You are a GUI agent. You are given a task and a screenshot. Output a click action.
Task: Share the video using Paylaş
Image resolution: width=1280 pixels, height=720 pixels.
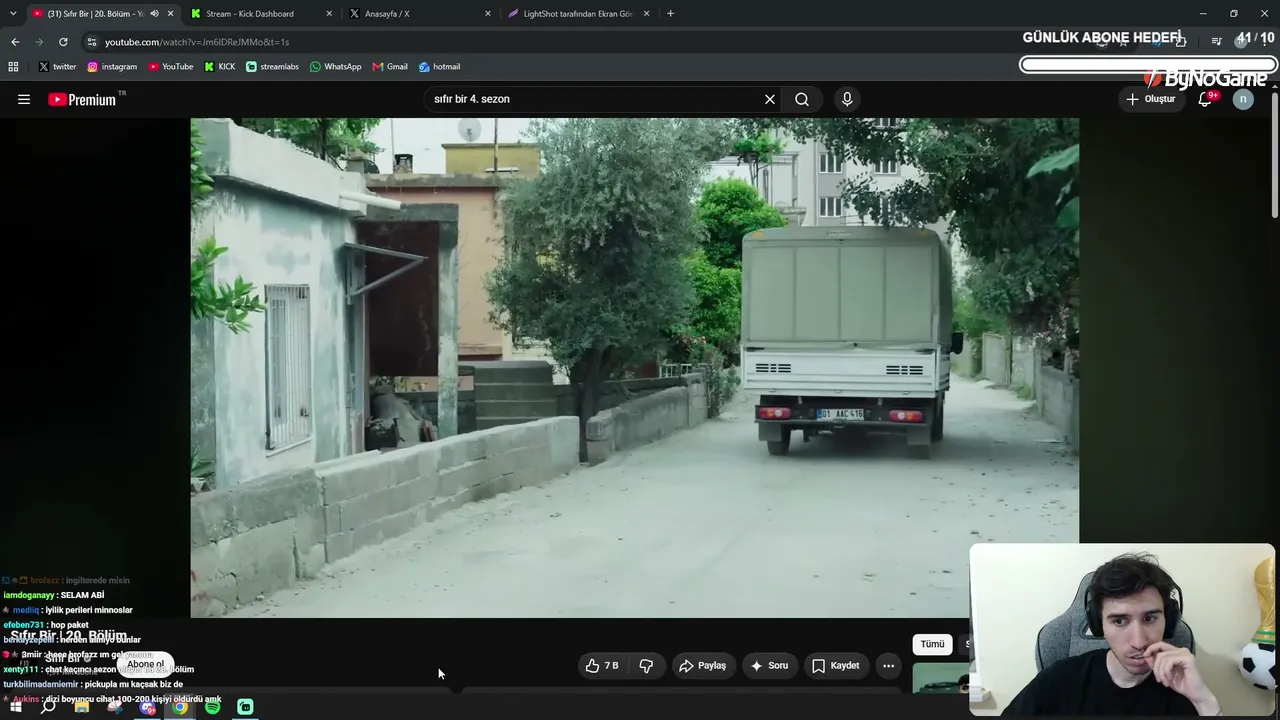click(703, 666)
